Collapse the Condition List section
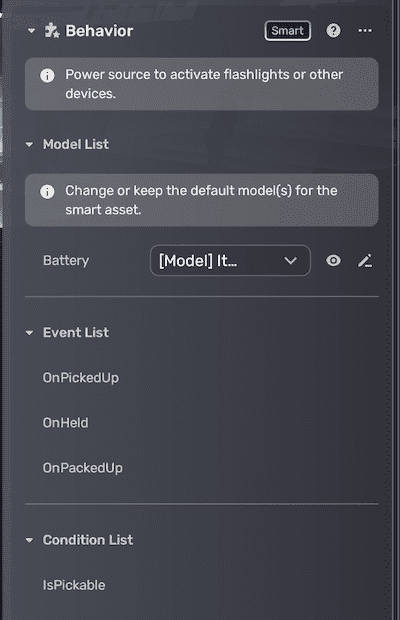The height and width of the screenshot is (620, 400). pos(29,540)
